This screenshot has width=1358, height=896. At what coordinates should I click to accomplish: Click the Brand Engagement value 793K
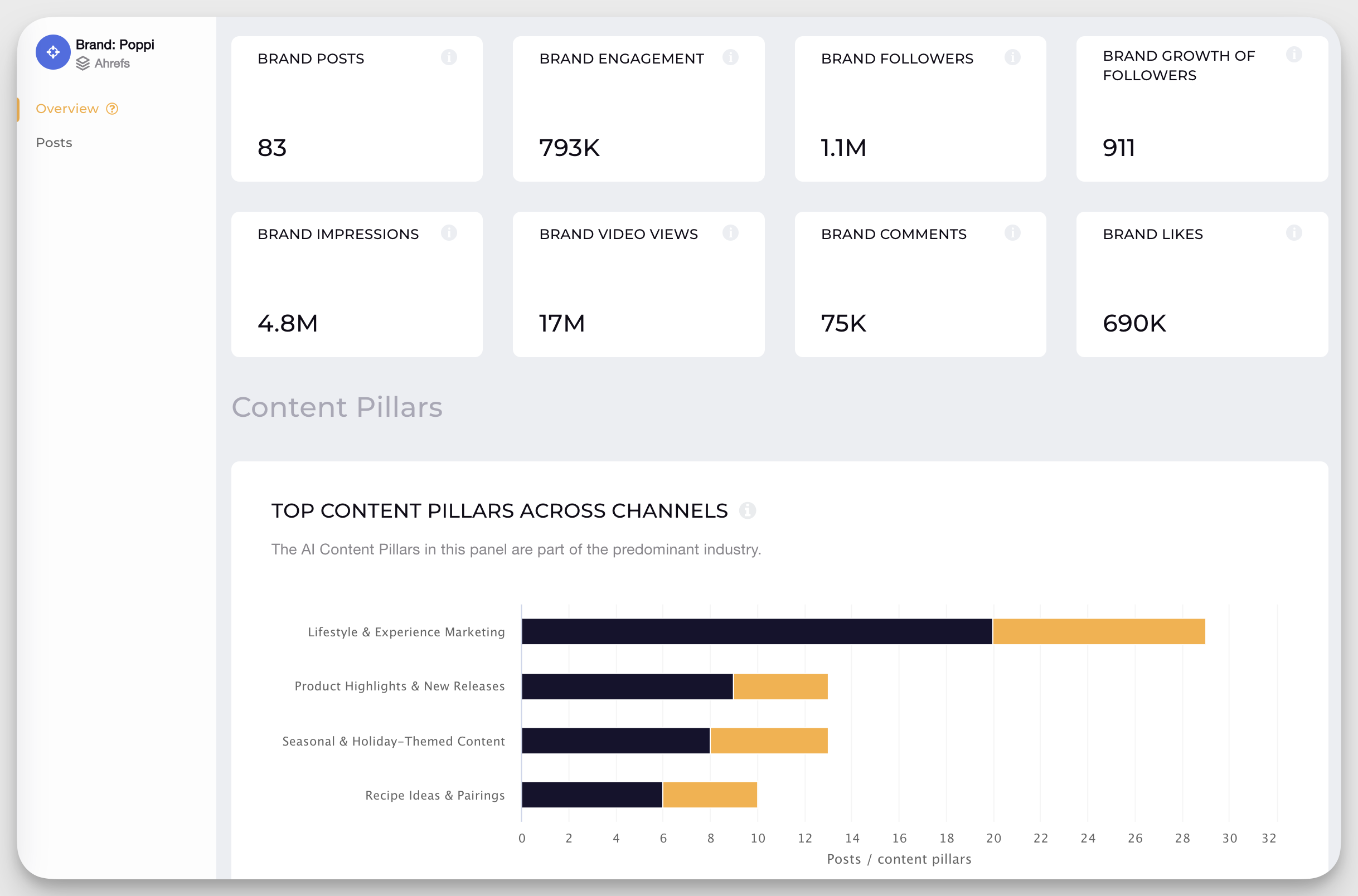(x=569, y=148)
